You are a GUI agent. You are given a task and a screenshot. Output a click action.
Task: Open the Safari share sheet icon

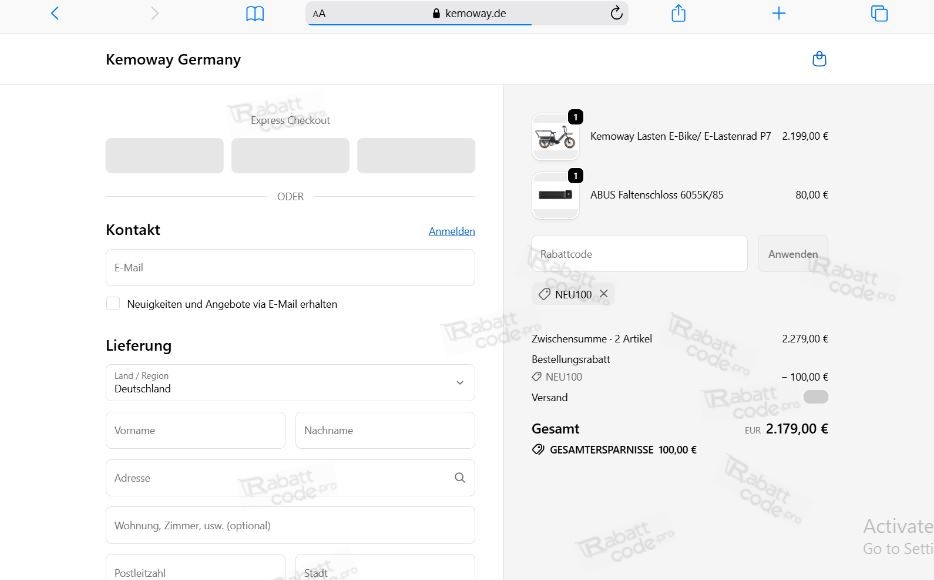678,13
